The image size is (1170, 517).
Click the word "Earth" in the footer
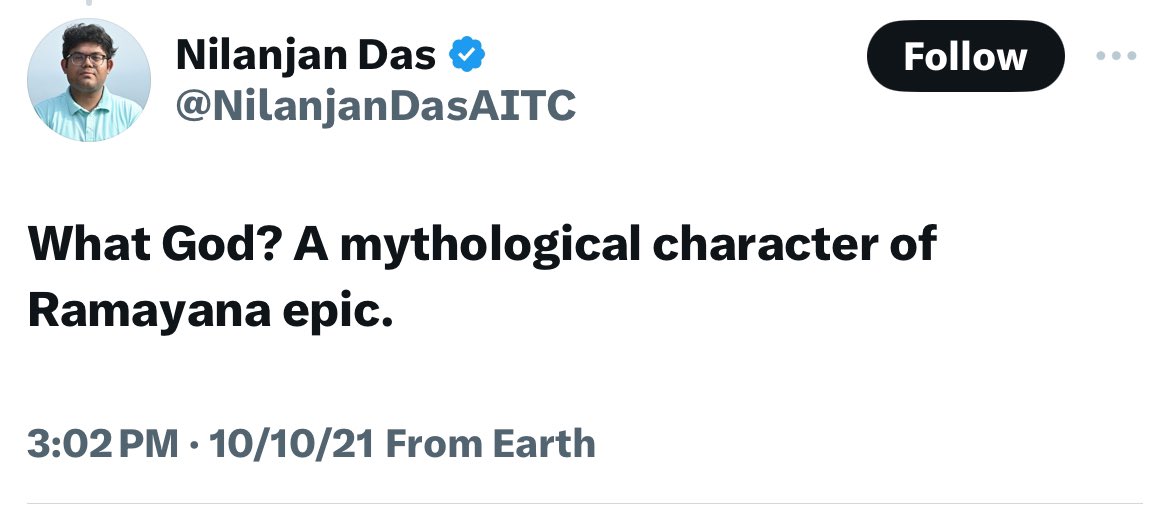(539, 443)
